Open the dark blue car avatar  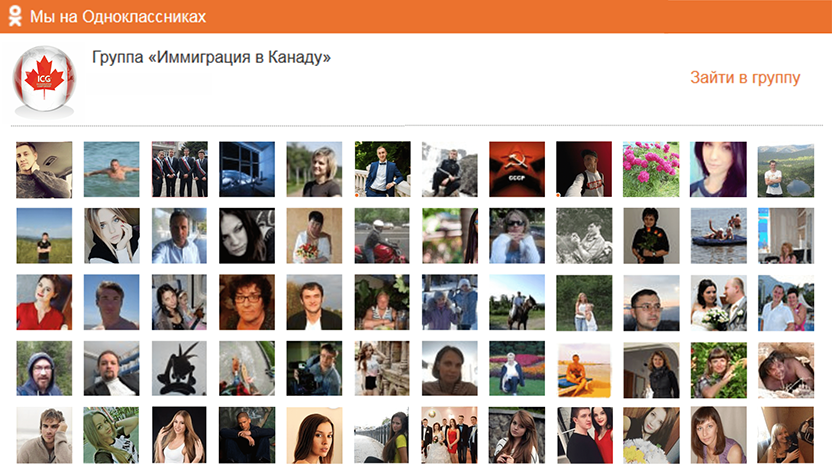(246, 169)
